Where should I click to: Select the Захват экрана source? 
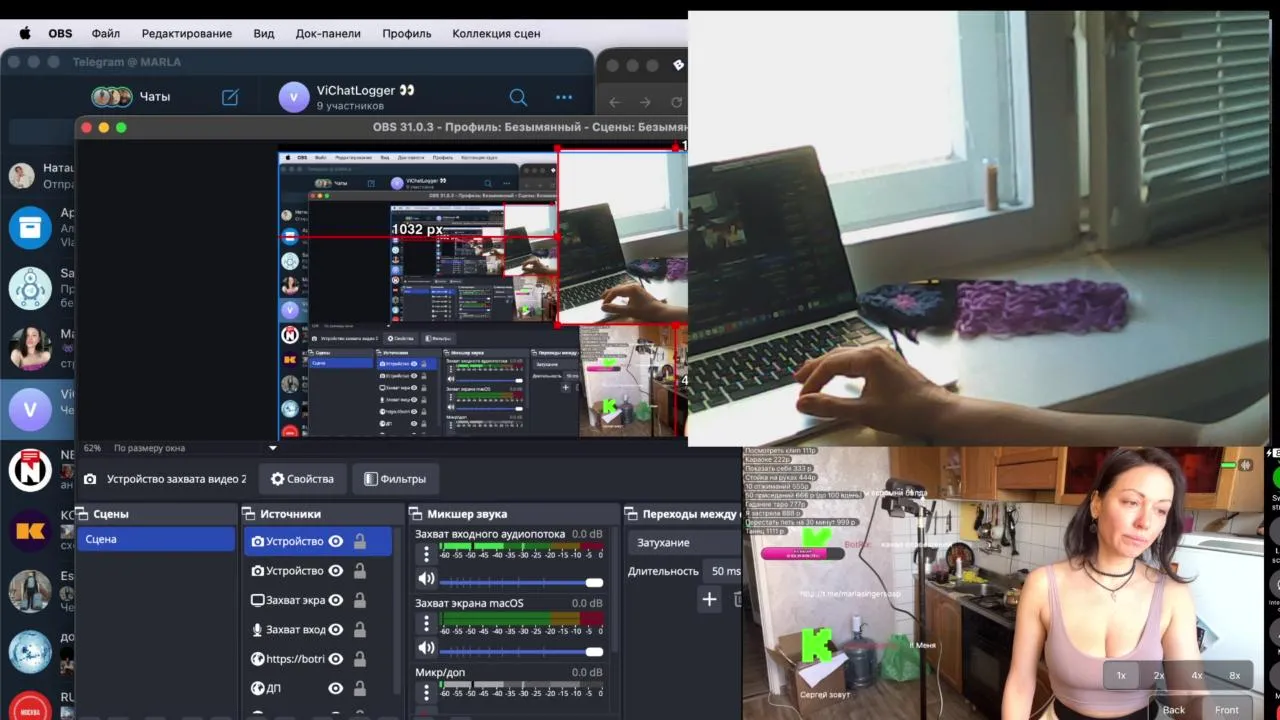coord(287,600)
